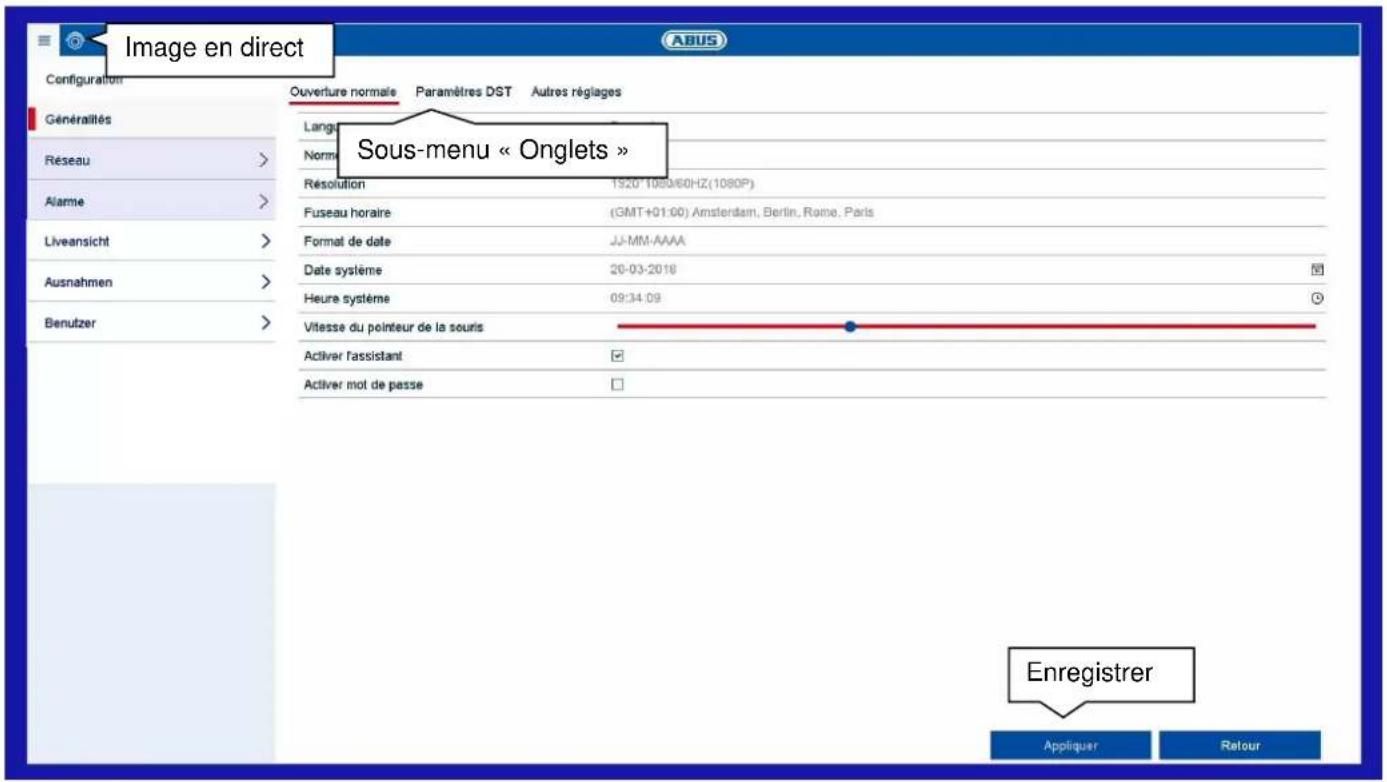
Task: Click the clock icon for Heure système
Action: click(x=1317, y=299)
